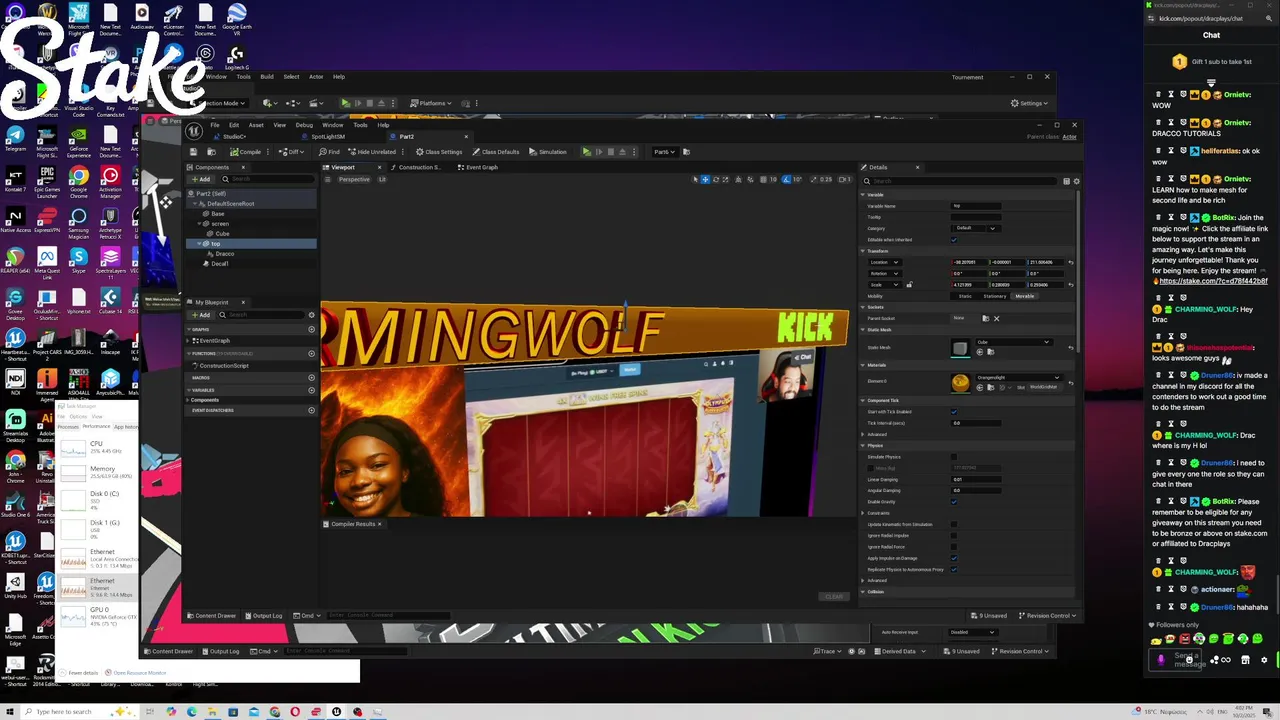Image resolution: width=1280 pixels, height=720 pixels.
Task: Collapse the Physics section
Action: (863, 445)
